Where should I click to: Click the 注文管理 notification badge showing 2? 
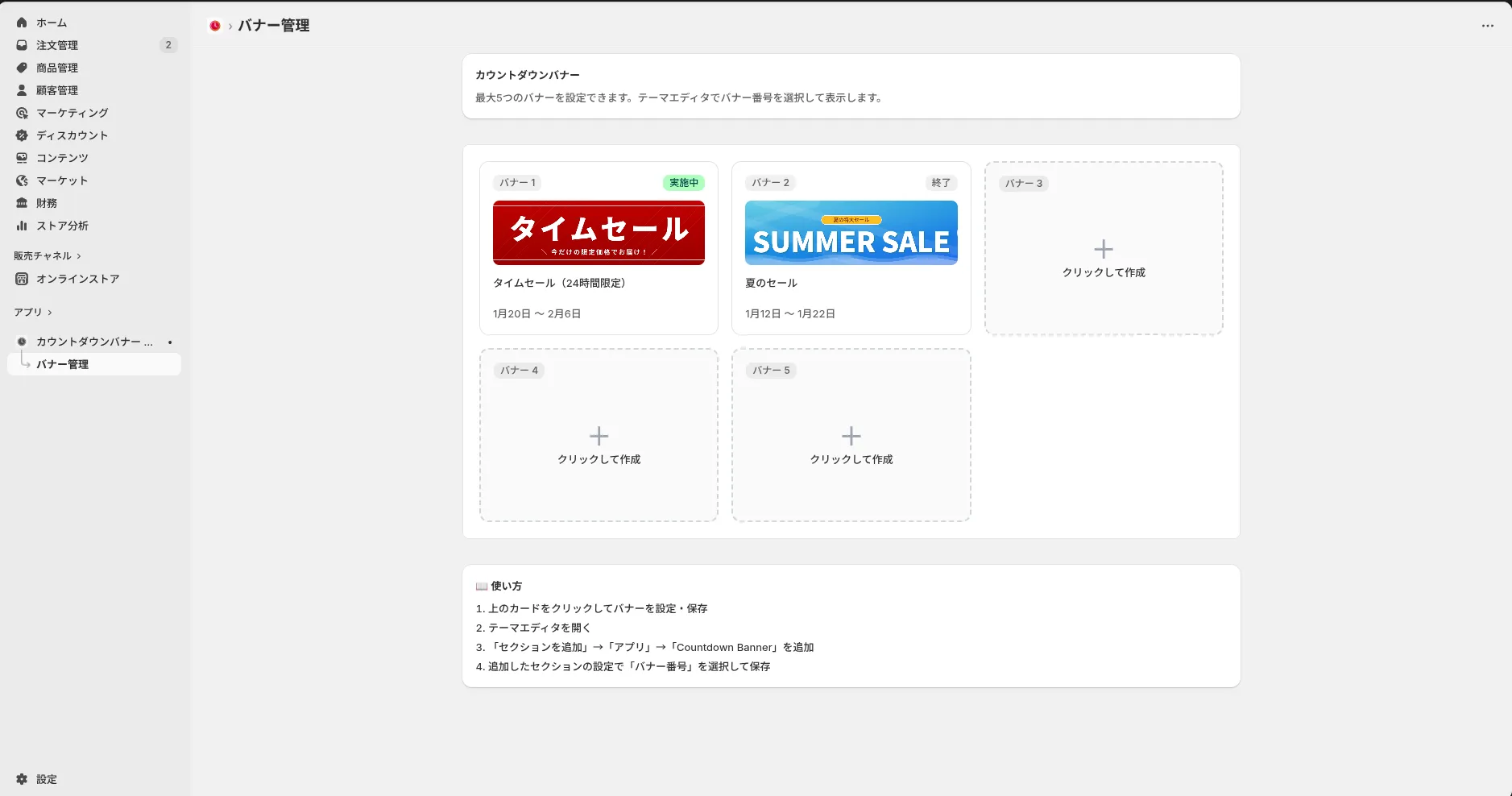(168, 44)
